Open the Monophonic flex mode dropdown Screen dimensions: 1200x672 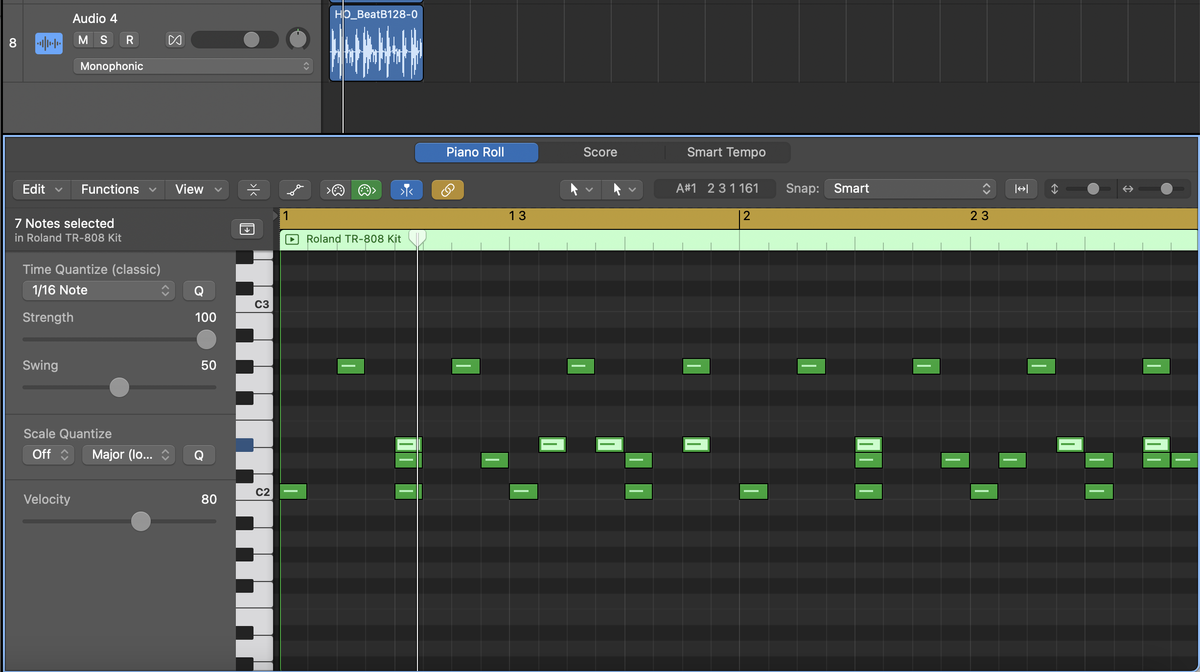coord(193,66)
